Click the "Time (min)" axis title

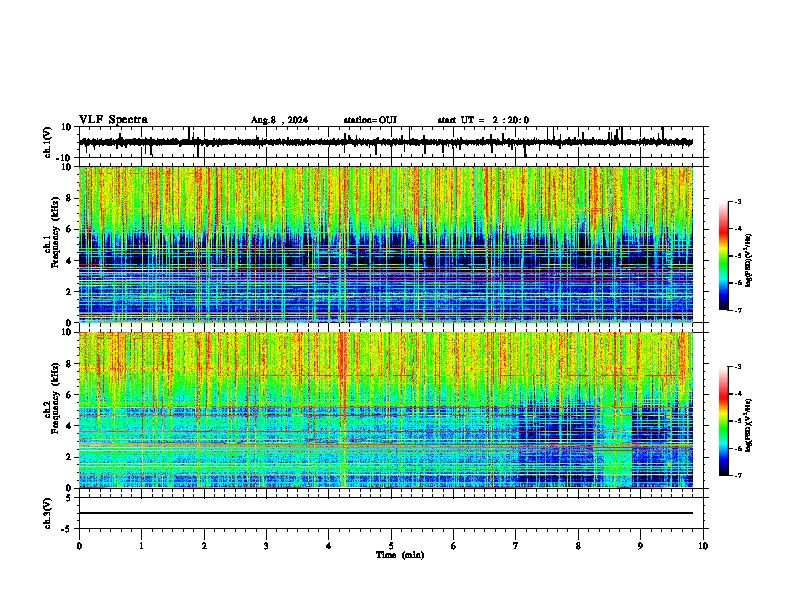pyautogui.click(x=400, y=555)
